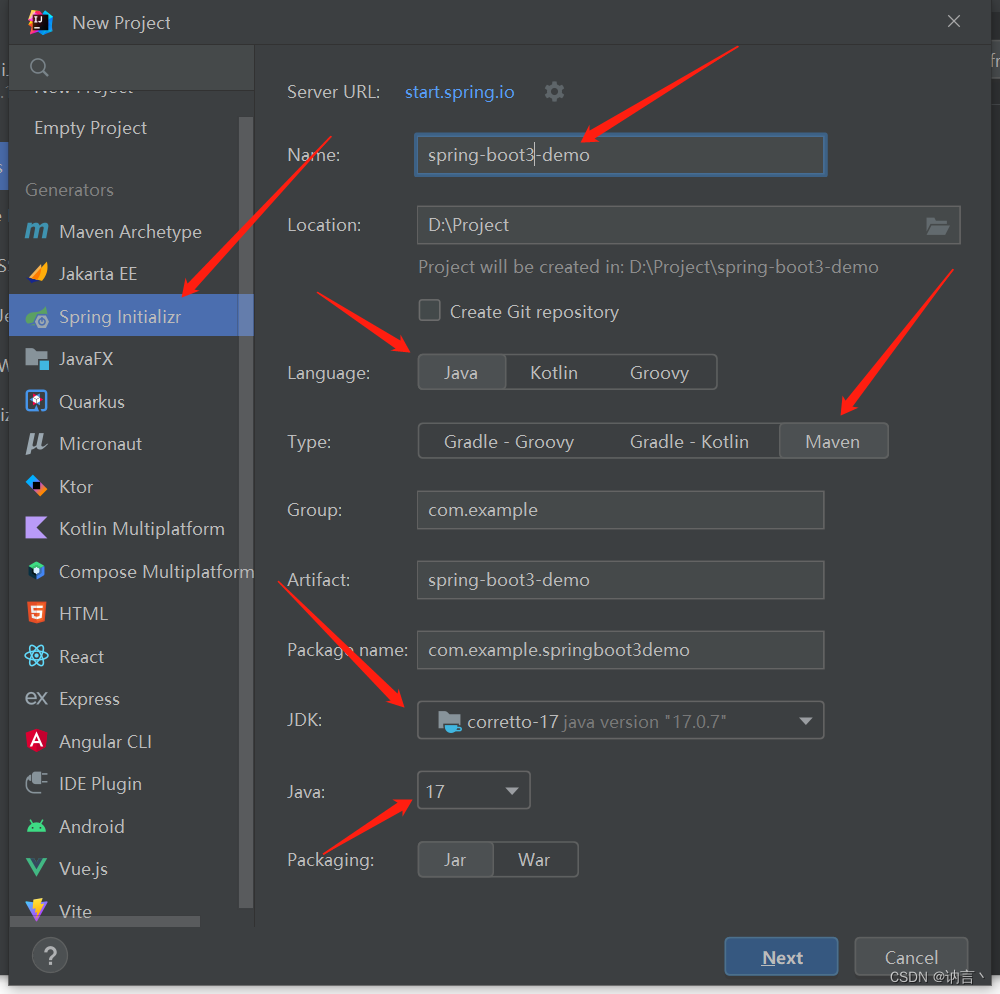This screenshot has width=1000, height=994.
Task: Click the Artifact input field
Action: pos(621,580)
